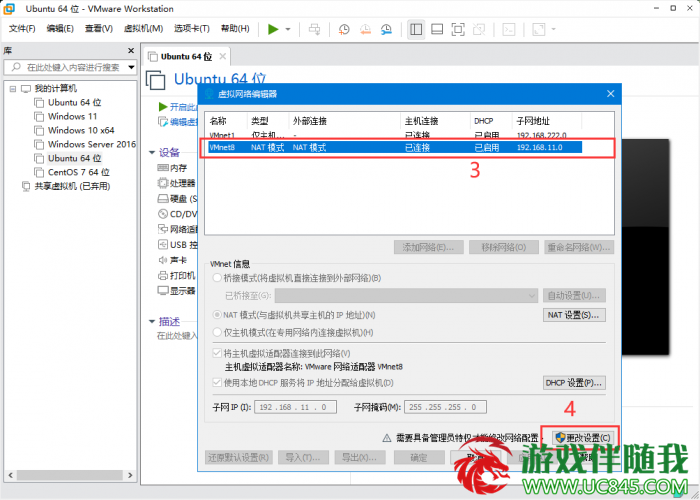Screen dimensions: 700x500
Task: Toggle the thumbnail bar view icon
Action: pyautogui.click(x=437, y=29)
